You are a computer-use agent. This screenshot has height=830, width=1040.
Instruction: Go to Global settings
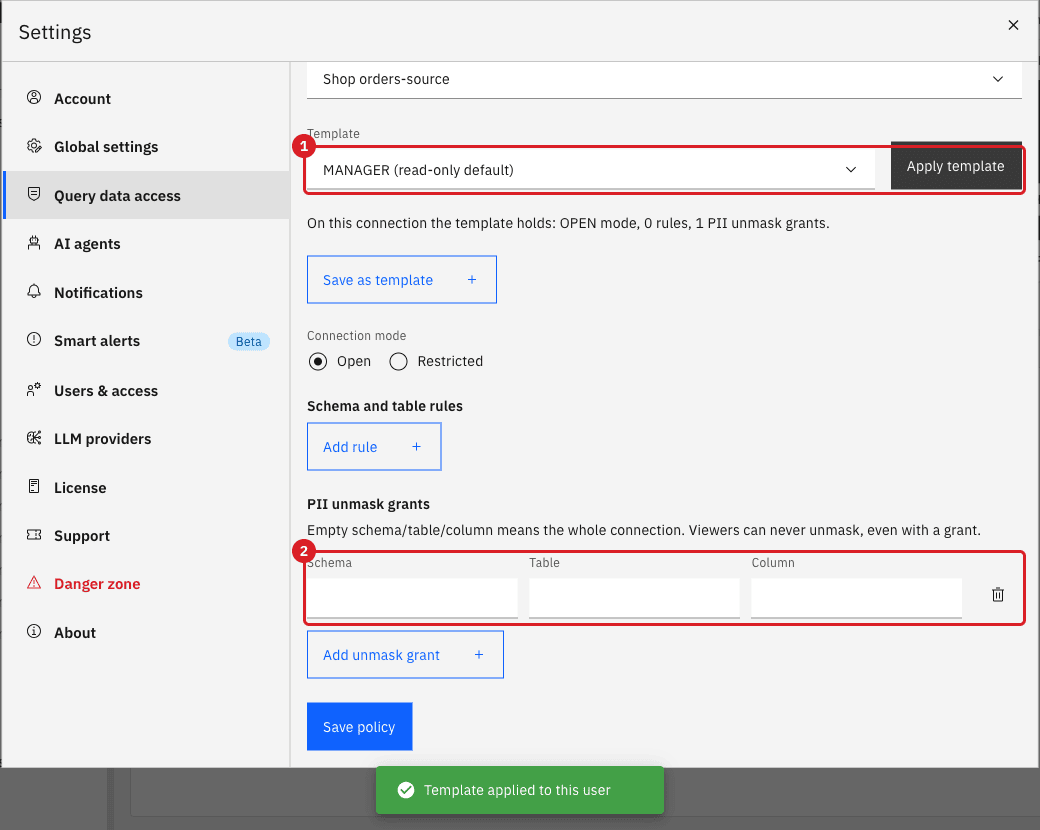[146, 147]
